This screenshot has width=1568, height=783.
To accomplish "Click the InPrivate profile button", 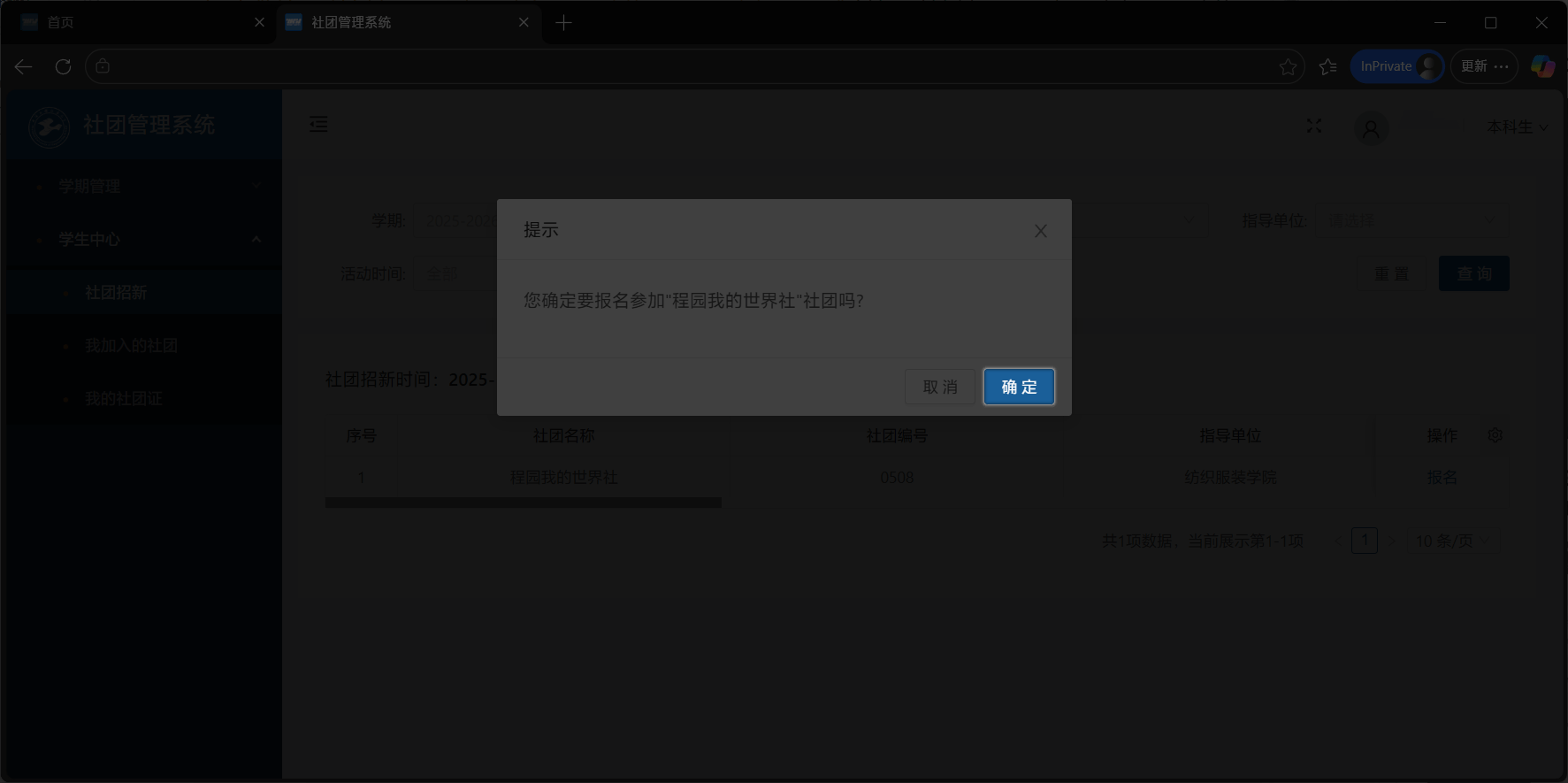I will [x=1397, y=66].
